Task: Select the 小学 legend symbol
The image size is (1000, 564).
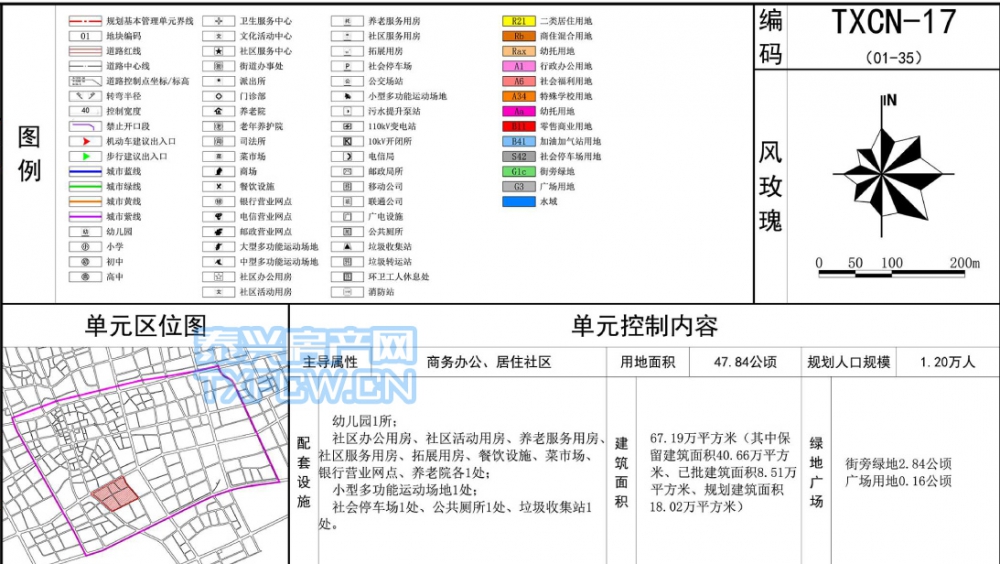Action: pos(85,246)
